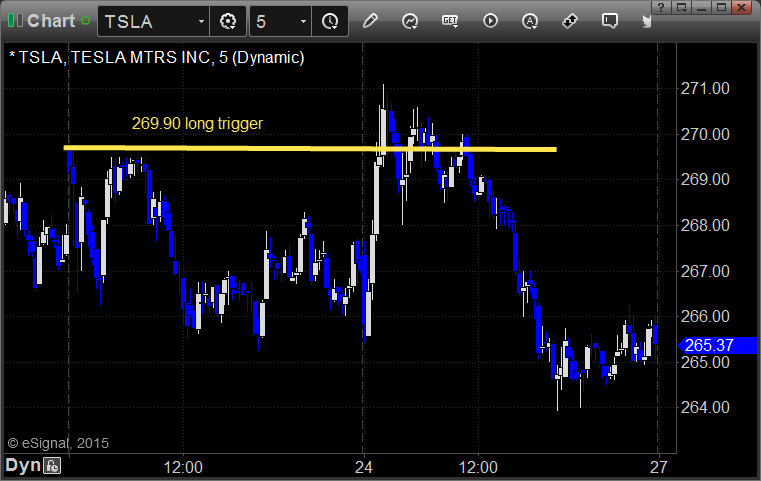Viewport: 761px width, 481px height.
Task: Click the lock icon beside Dyn
Action: [x=52, y=466]
